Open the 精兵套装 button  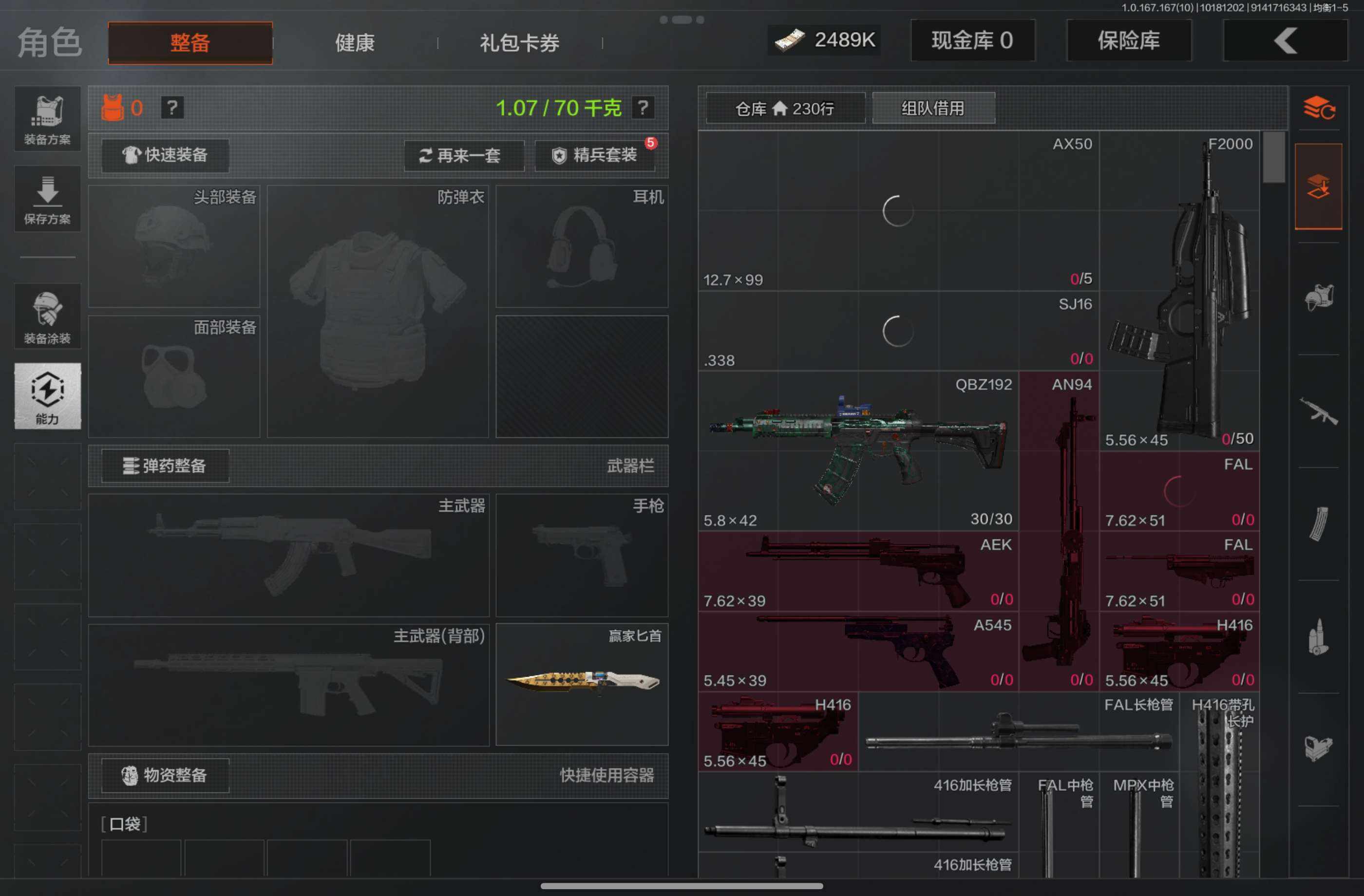click(594, 155)
